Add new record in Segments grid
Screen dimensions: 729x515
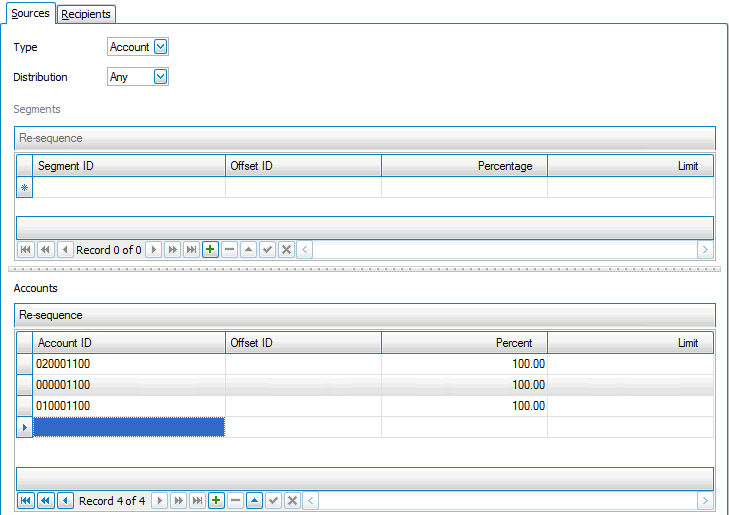coord(210,250)
